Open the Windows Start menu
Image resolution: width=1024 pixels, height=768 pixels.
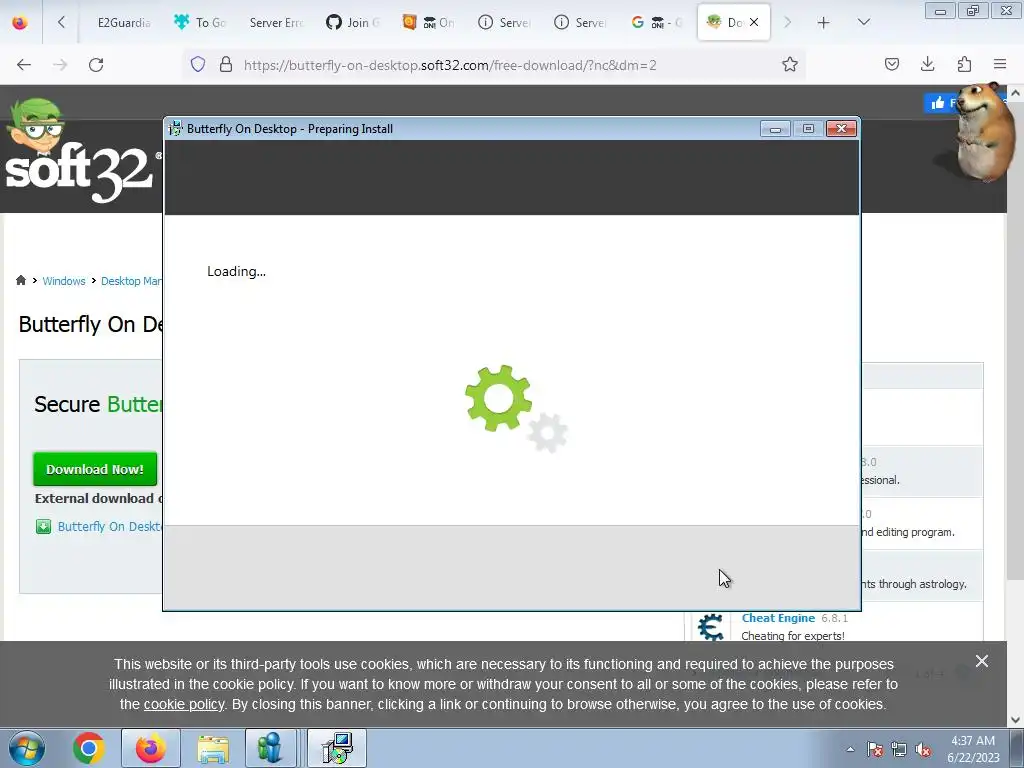coord(27,748)
